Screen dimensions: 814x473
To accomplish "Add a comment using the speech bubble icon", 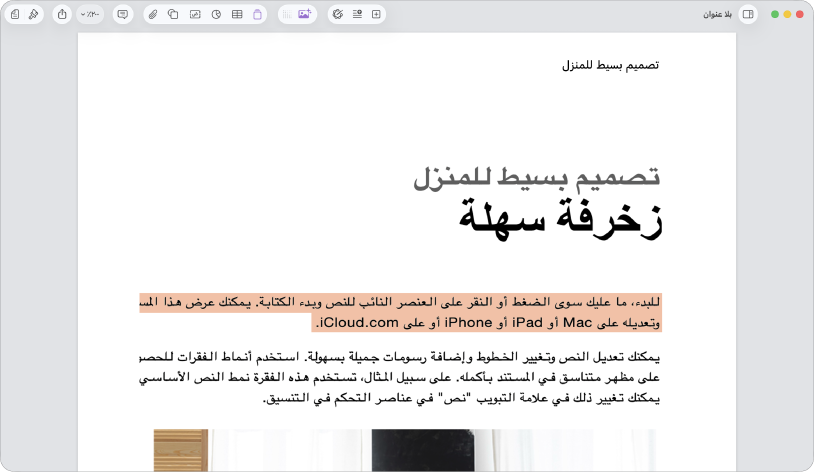I will pos(123,15).
